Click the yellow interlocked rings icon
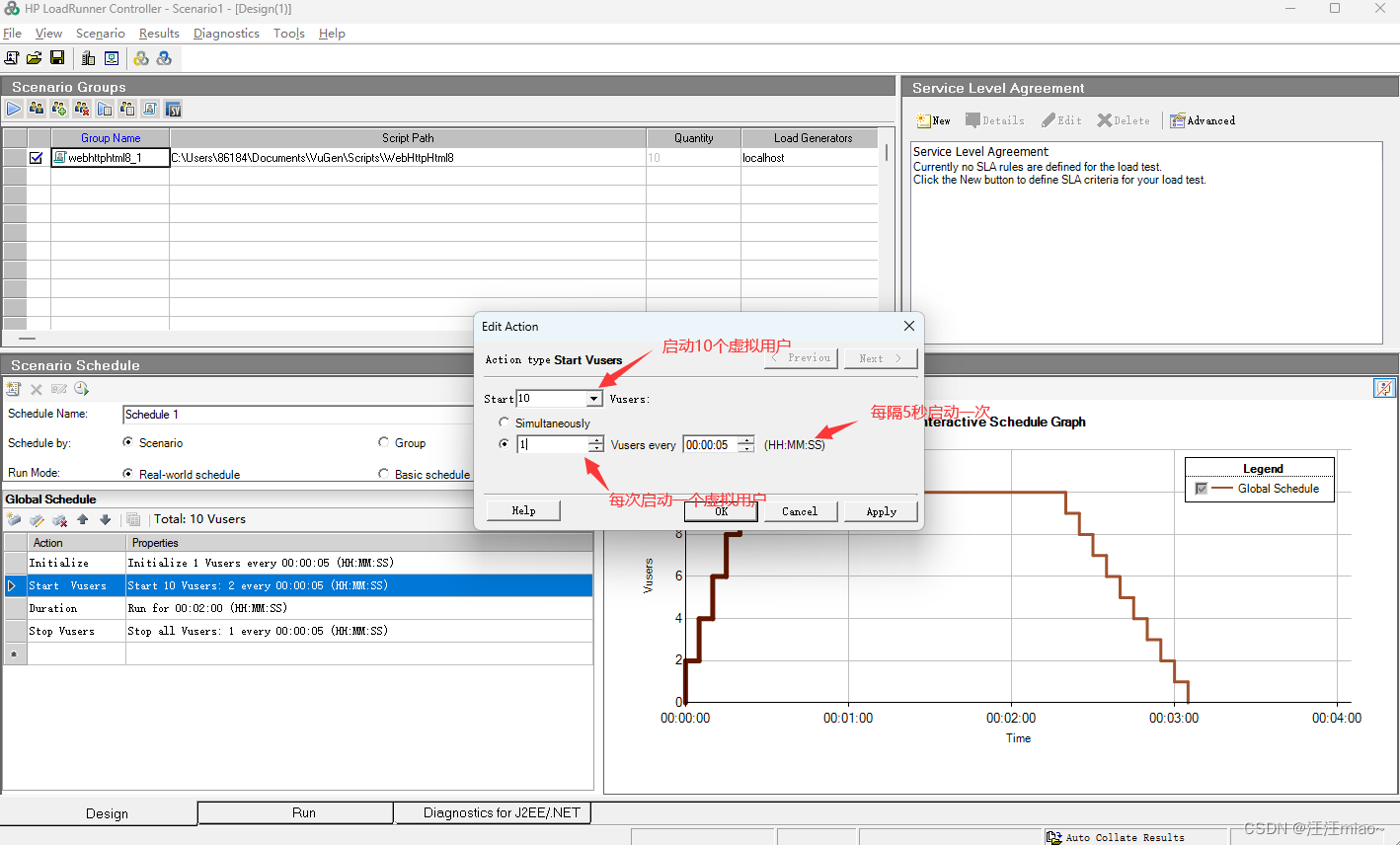The width and height of the screenshot is (1400, 845). click(141, 58)
